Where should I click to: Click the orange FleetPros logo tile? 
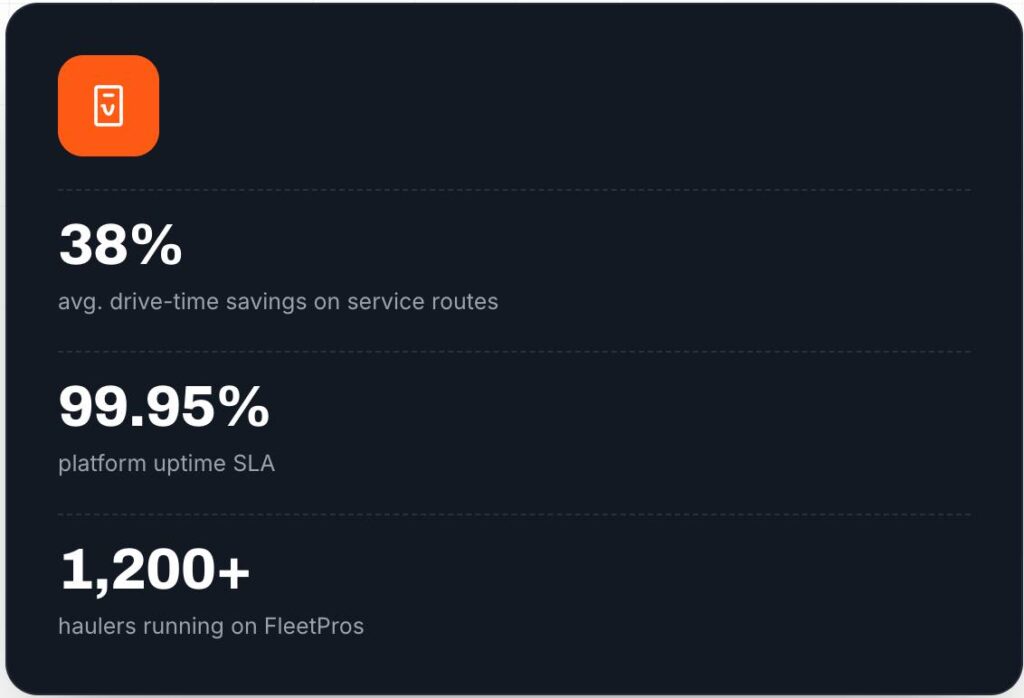click(108, 106)
